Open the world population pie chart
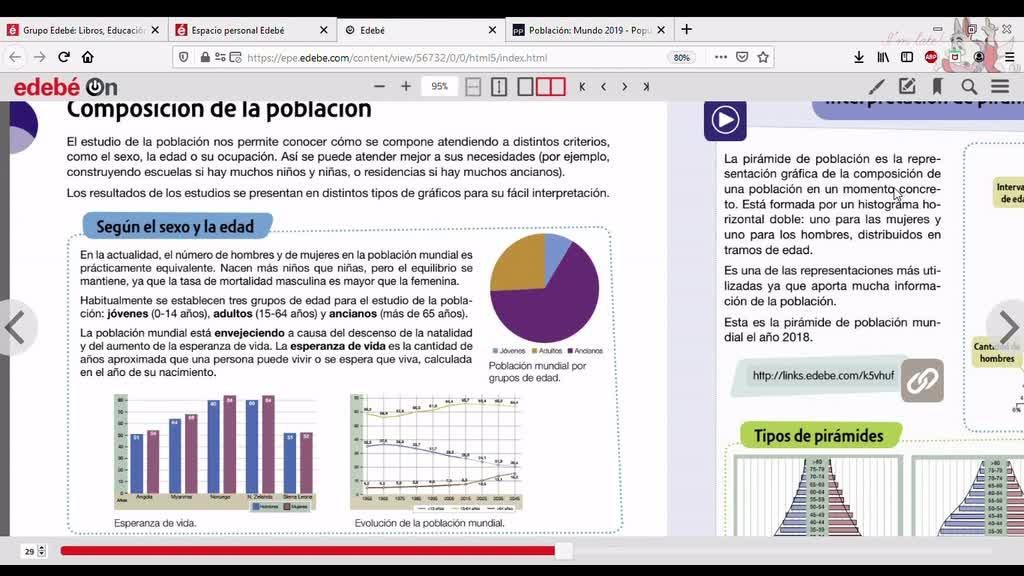 point(545,287)
